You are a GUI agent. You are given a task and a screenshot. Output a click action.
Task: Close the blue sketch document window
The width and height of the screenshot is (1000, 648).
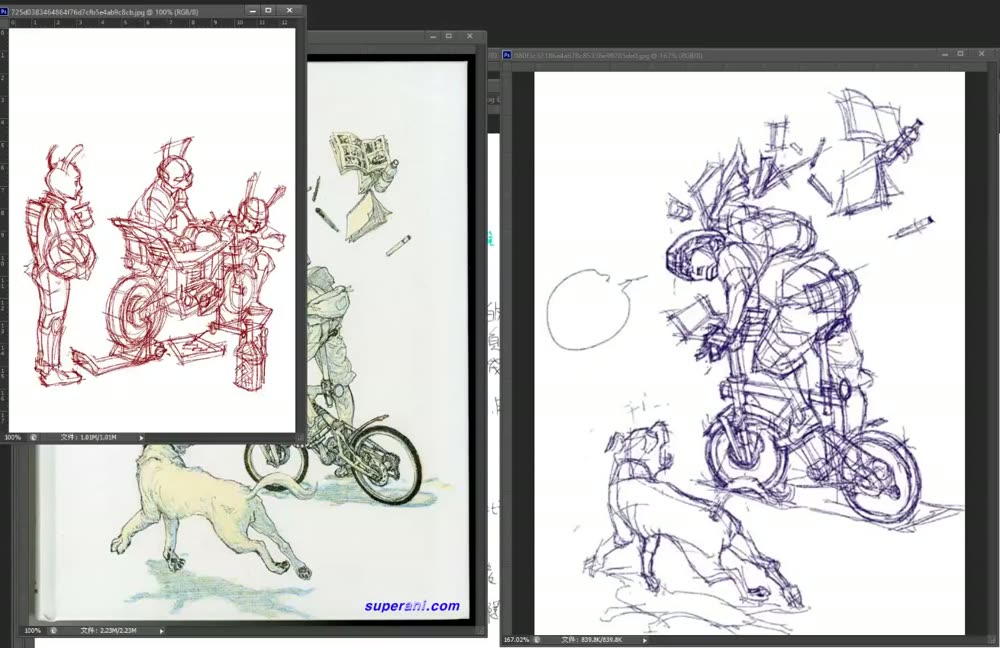pos(982,54)
